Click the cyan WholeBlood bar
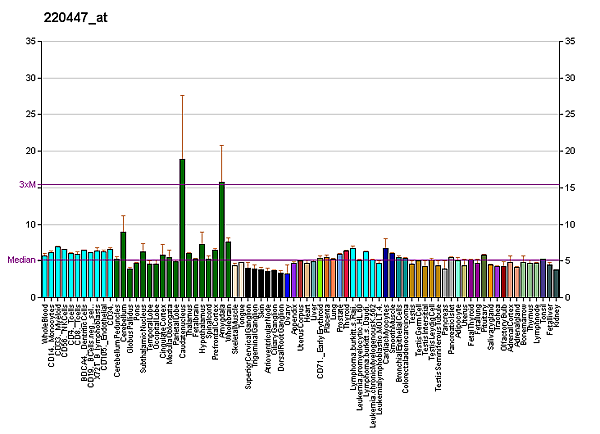Screen dimensions: 600x434 [45, 277]
